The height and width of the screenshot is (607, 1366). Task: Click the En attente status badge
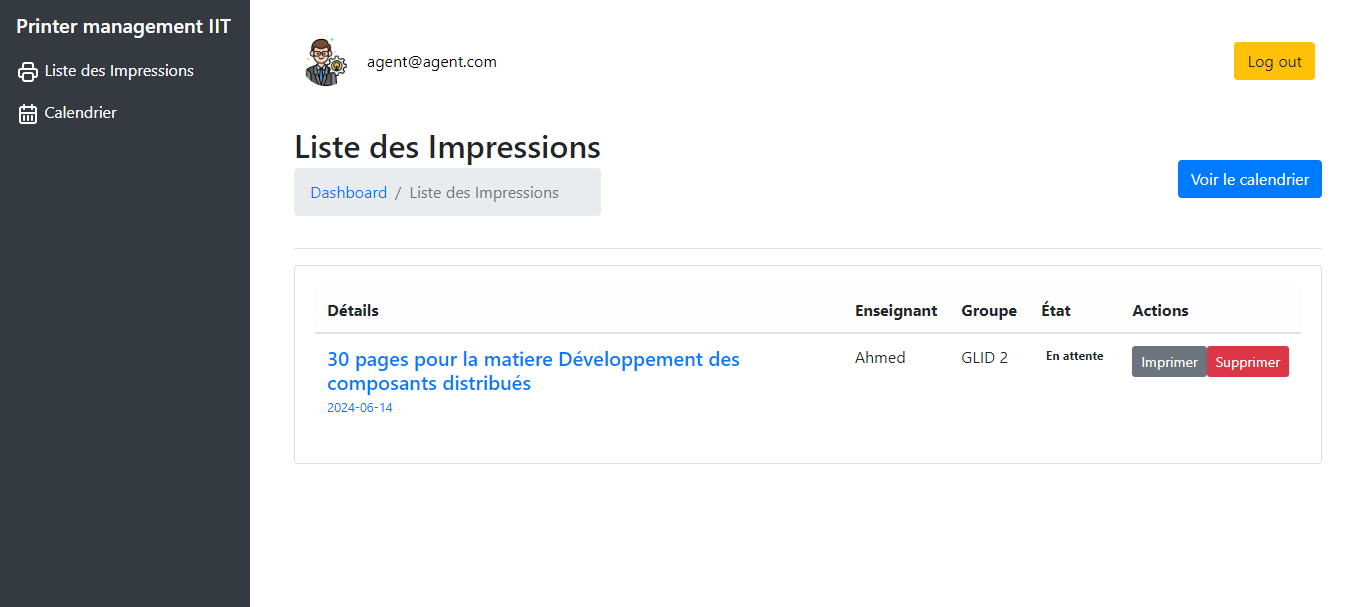click(1074, 356)
